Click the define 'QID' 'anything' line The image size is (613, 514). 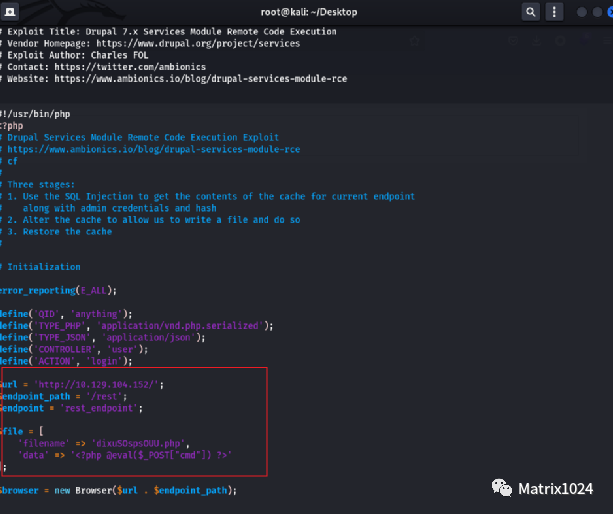point(66,314)
